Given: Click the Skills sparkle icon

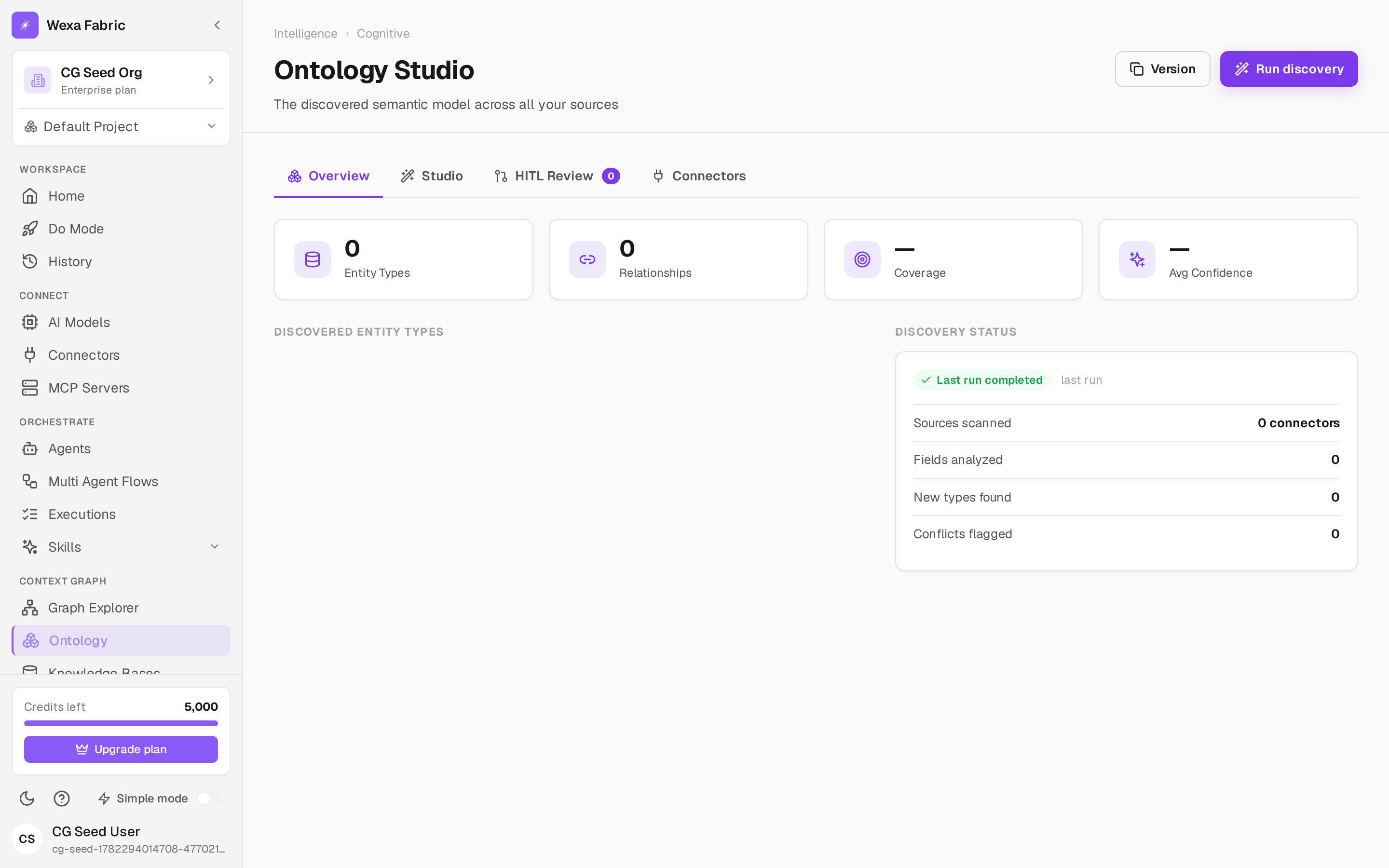Looking at the screenshot, I should click(30, 547).
